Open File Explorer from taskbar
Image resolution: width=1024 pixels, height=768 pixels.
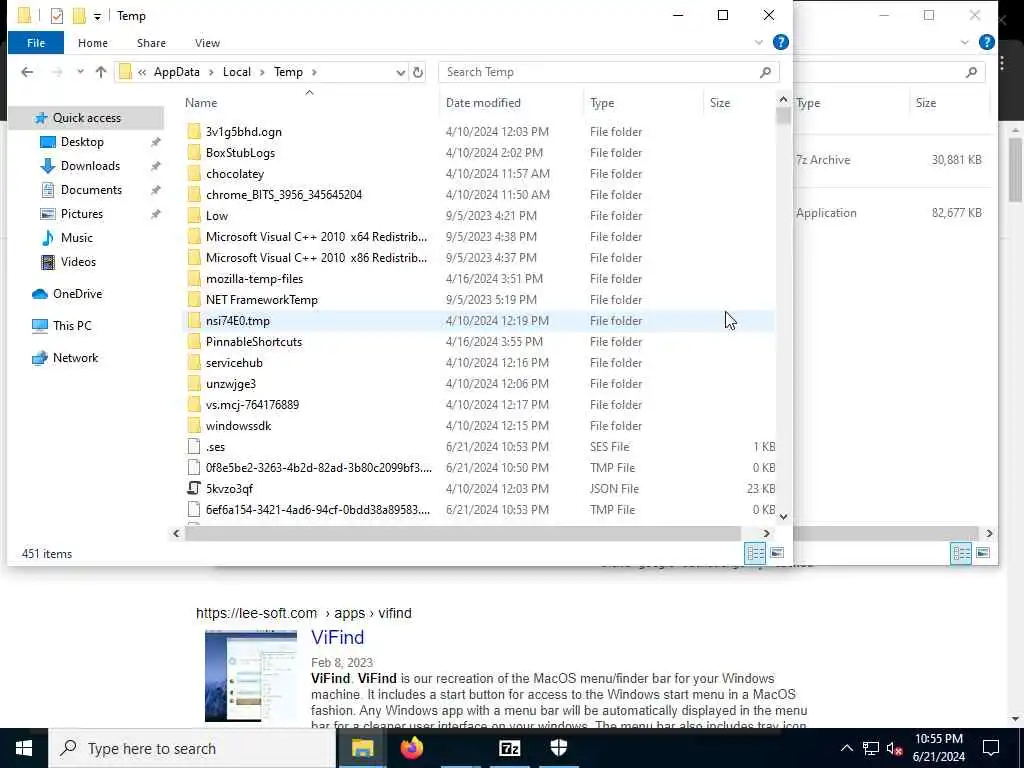(362, 748)
